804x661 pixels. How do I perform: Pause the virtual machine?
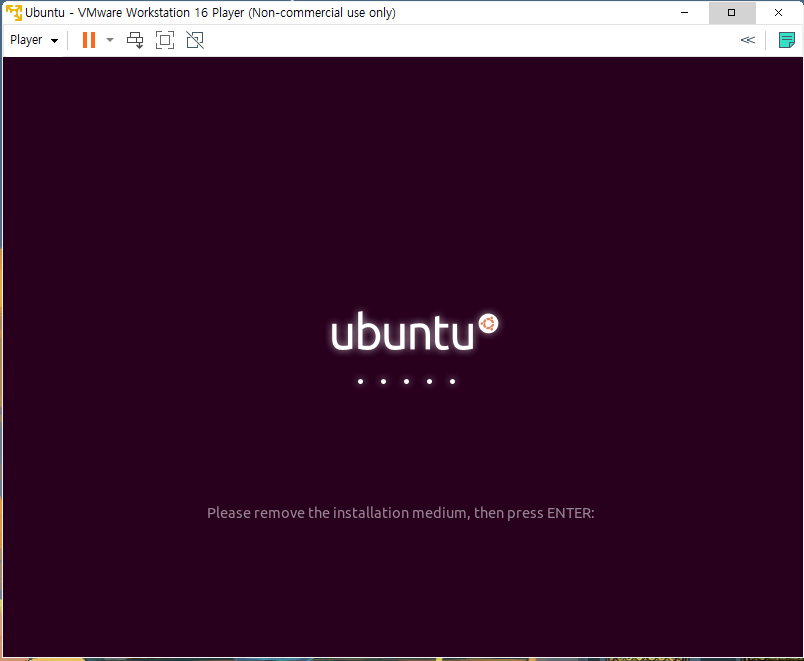89,40
